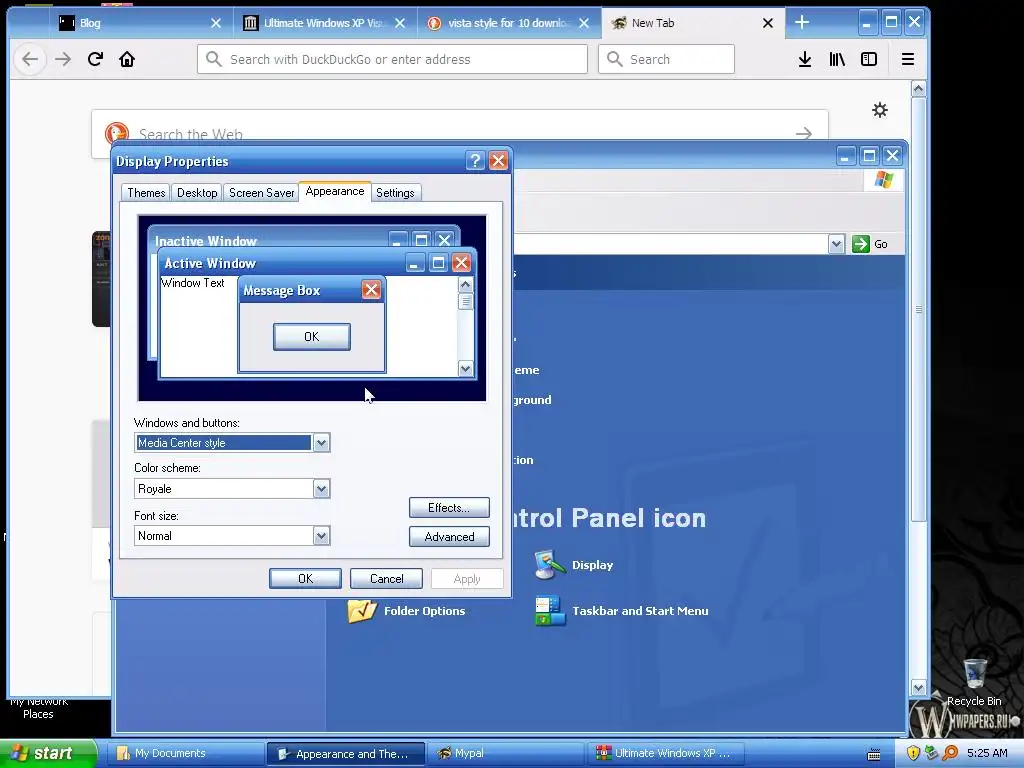Click the magnifier tray icon near clock

pyautogui.click(x=950, y=753)
